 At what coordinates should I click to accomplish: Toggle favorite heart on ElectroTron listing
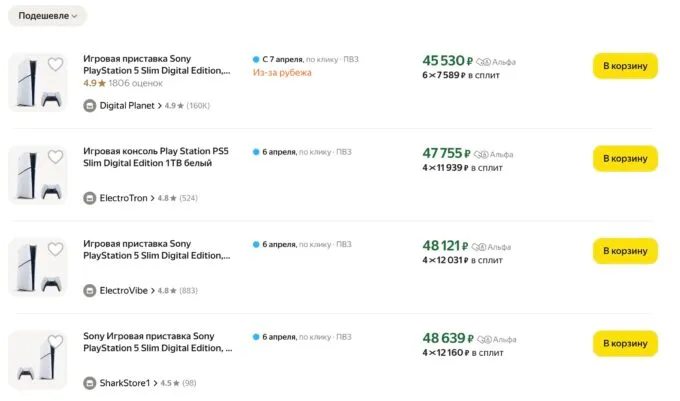coord(55,157)
